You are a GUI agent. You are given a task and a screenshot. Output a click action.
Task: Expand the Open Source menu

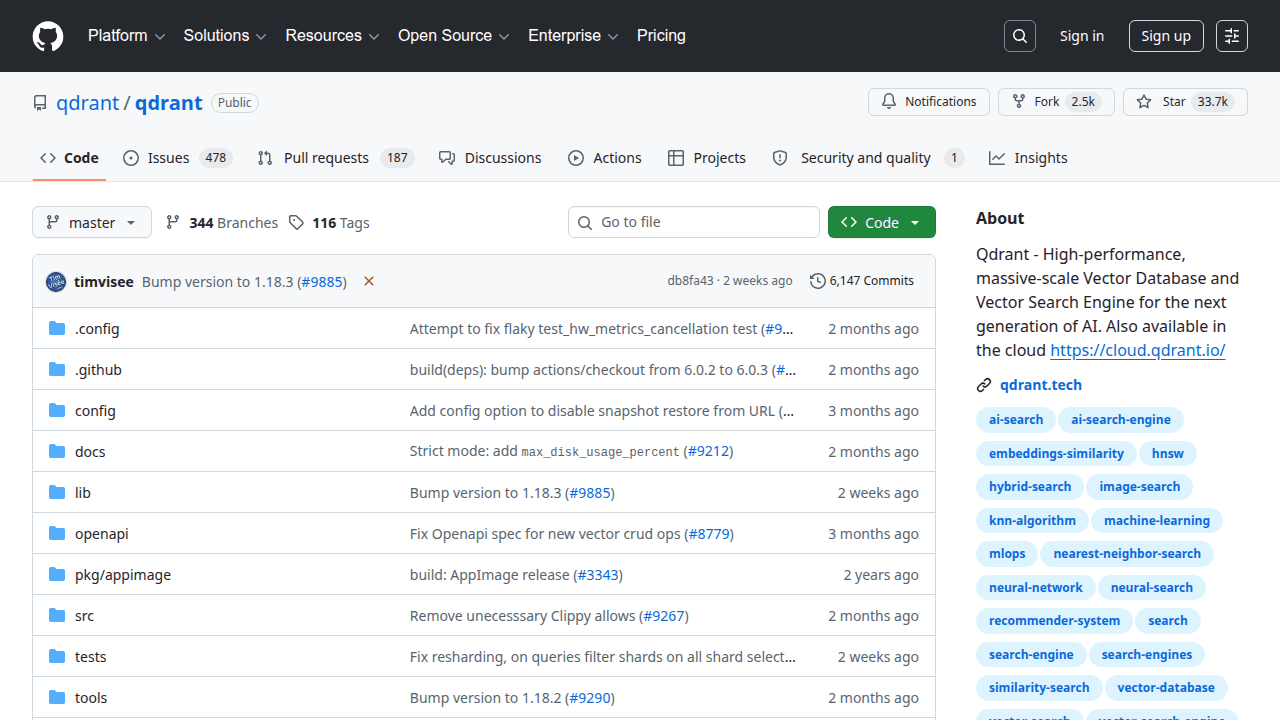[x=454, y=35]
